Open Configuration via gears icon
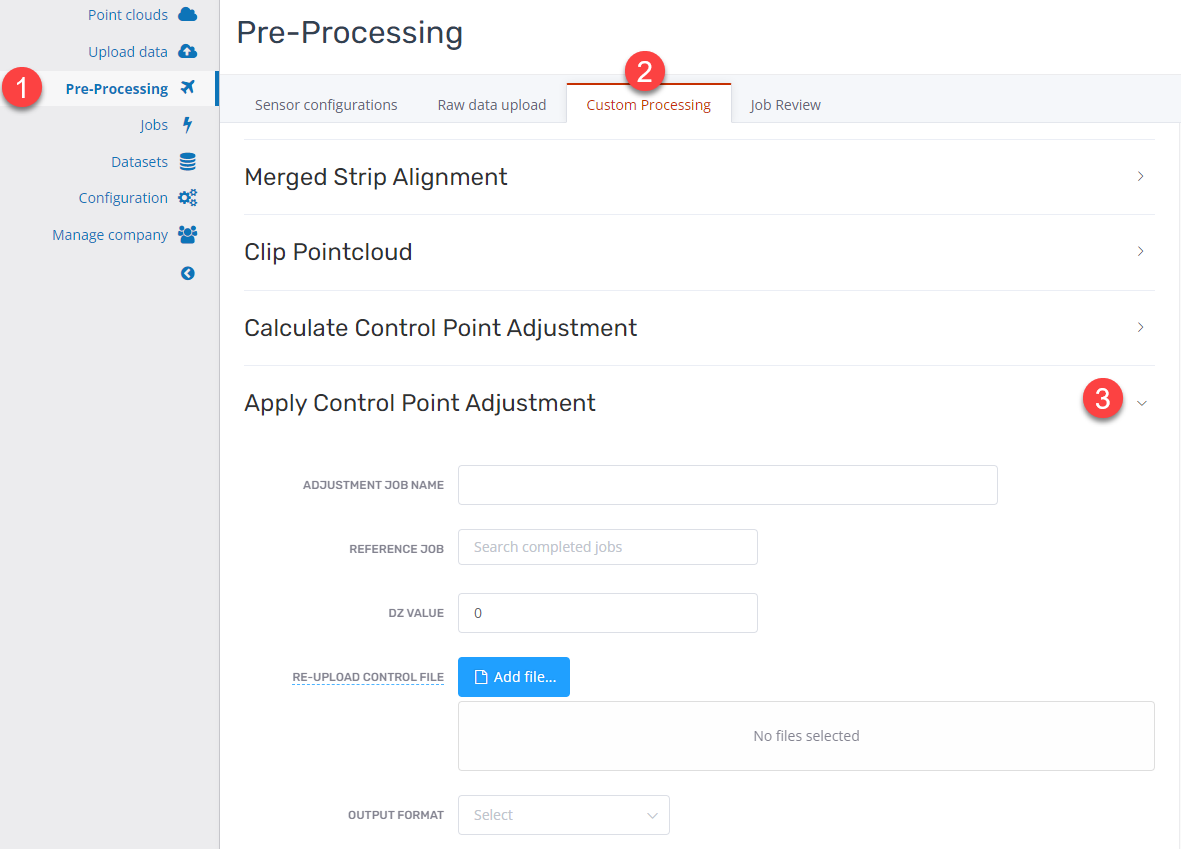Image resolution: width=1181 pixels, height=849 pixels. (x=188, y=197)
